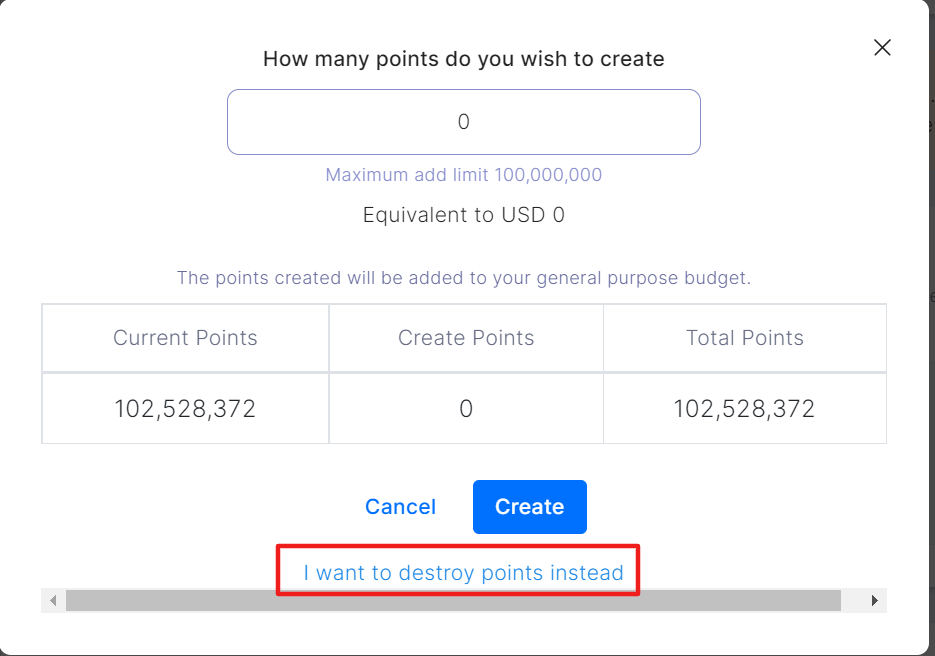Click the Current Points value cell
Screen dimensions: 935x656
[x=185, y=408]
